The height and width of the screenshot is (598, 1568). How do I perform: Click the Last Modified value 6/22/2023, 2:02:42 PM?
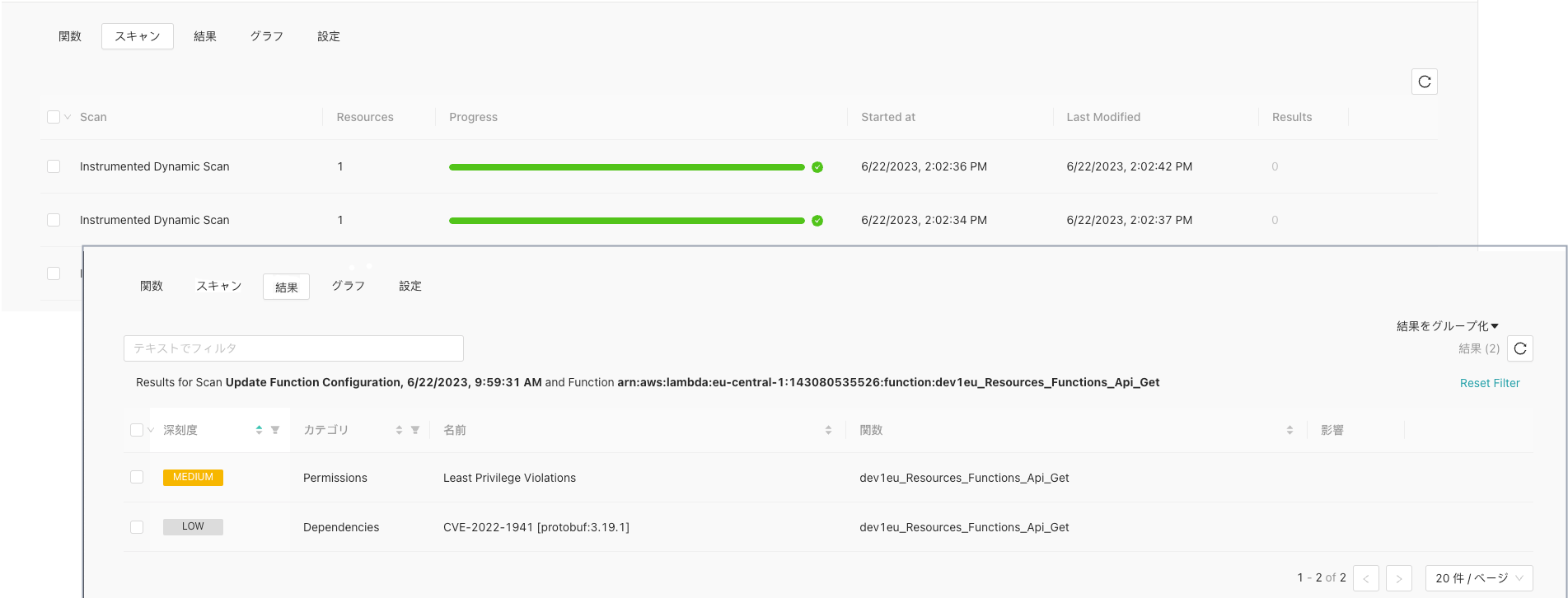1129,166
